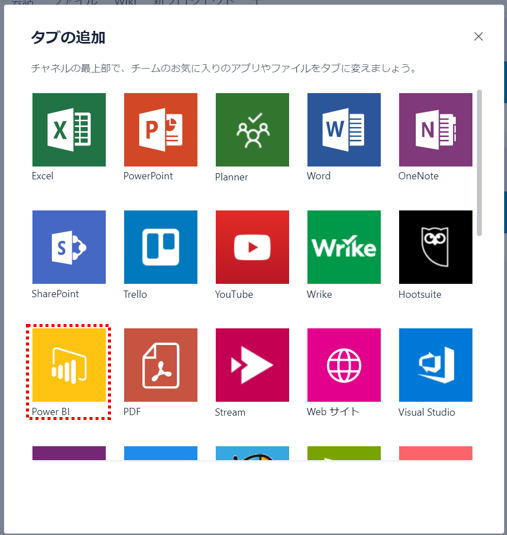The height and width of the screenshot is (535, 507).
Task: Choose the Stream app icon
Action: pyautogui.click(x=252, y=365)
